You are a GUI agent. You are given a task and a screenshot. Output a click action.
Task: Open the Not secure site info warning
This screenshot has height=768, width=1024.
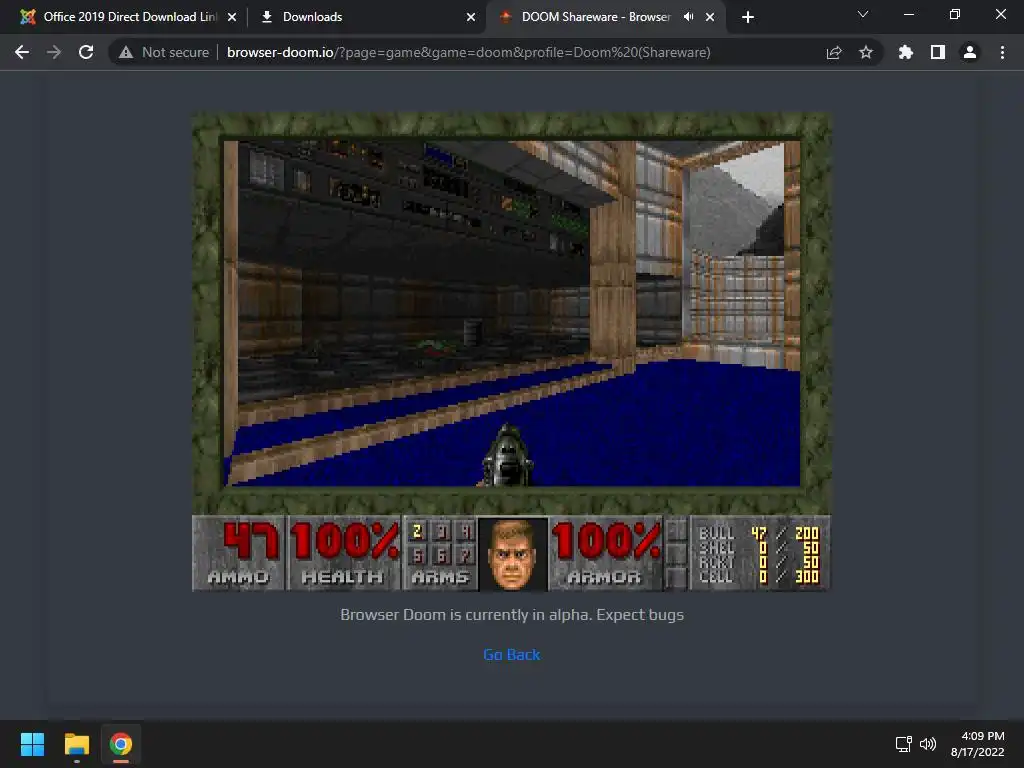pyautogui.click(x=164, y=52)
